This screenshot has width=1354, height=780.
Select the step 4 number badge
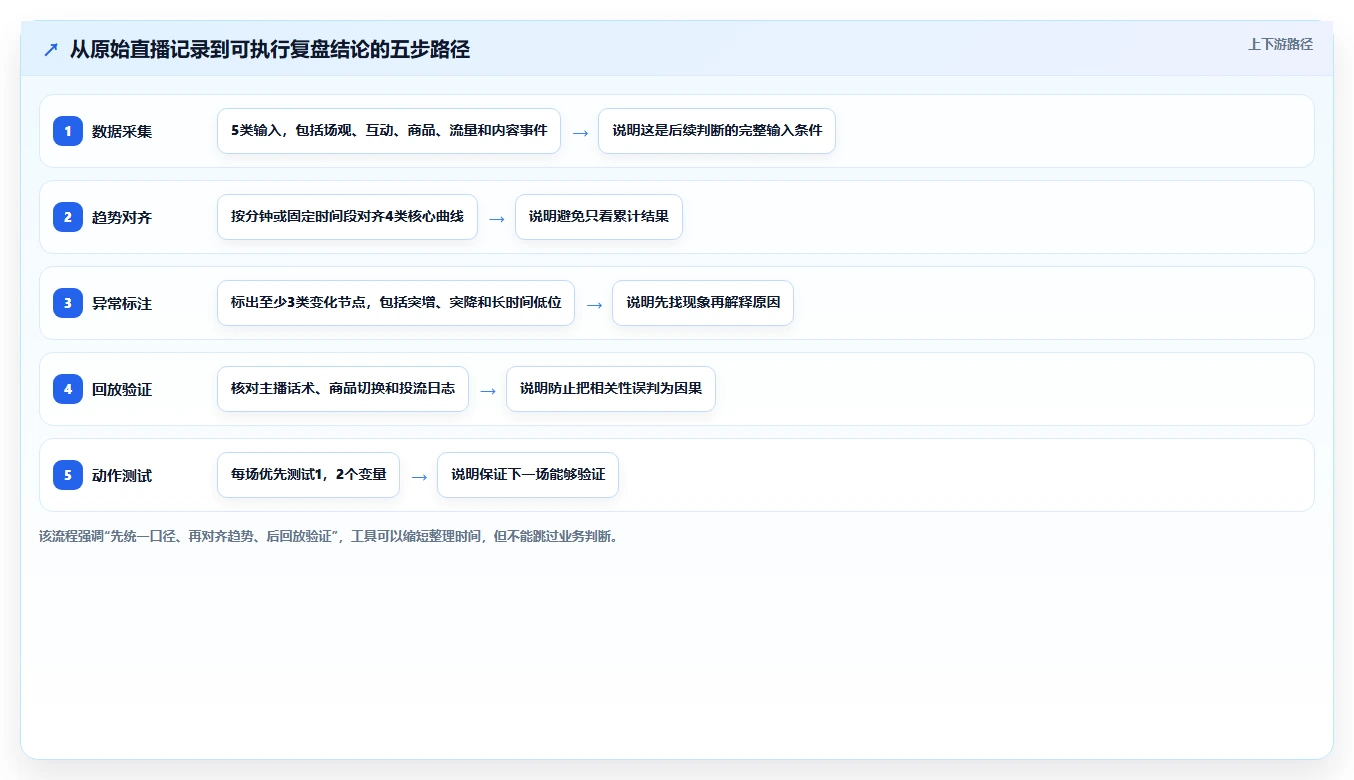[68, 389]
